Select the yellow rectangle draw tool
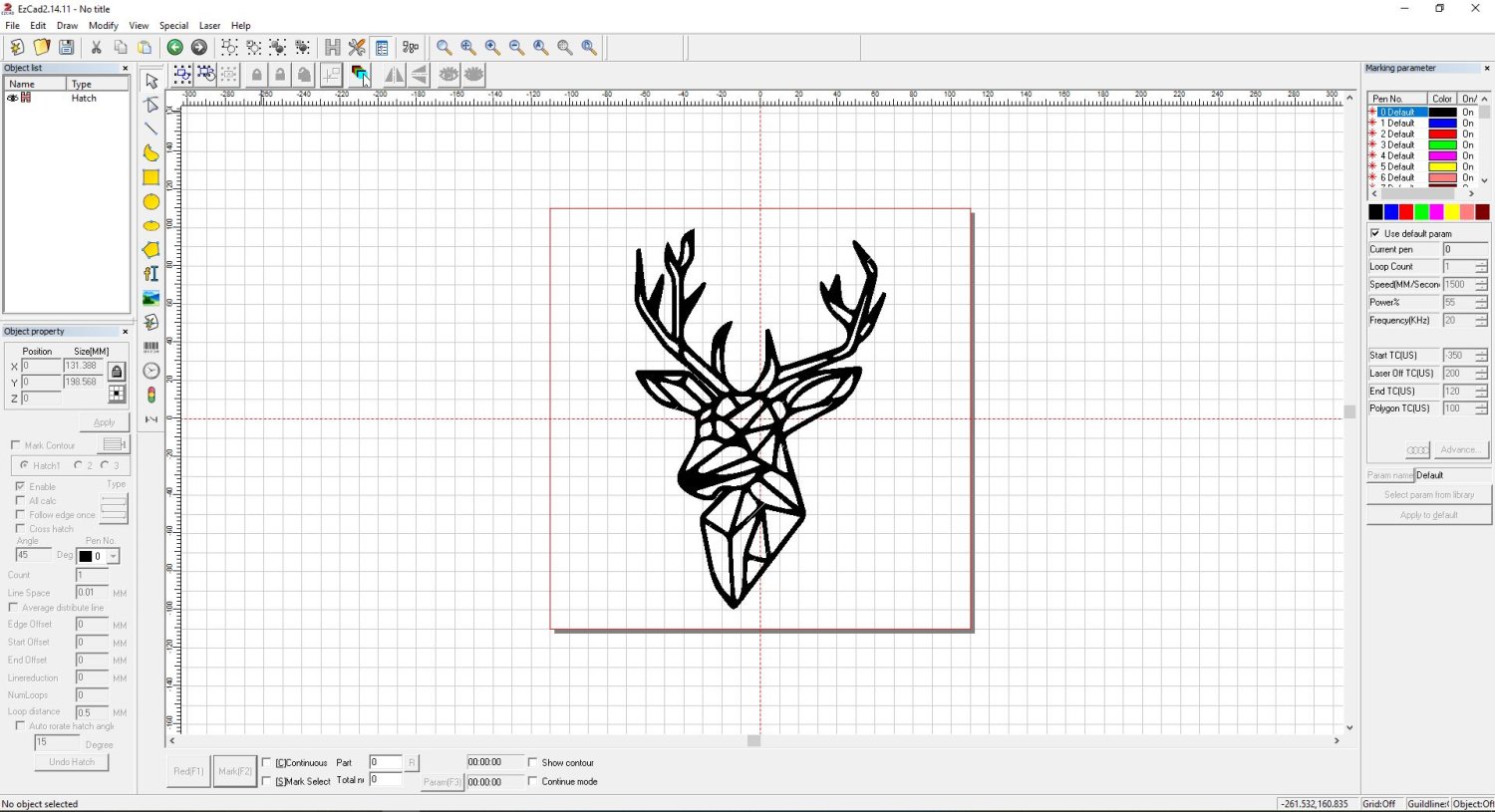The height and width of the screenshot is (812, 1495). [150, 177]
